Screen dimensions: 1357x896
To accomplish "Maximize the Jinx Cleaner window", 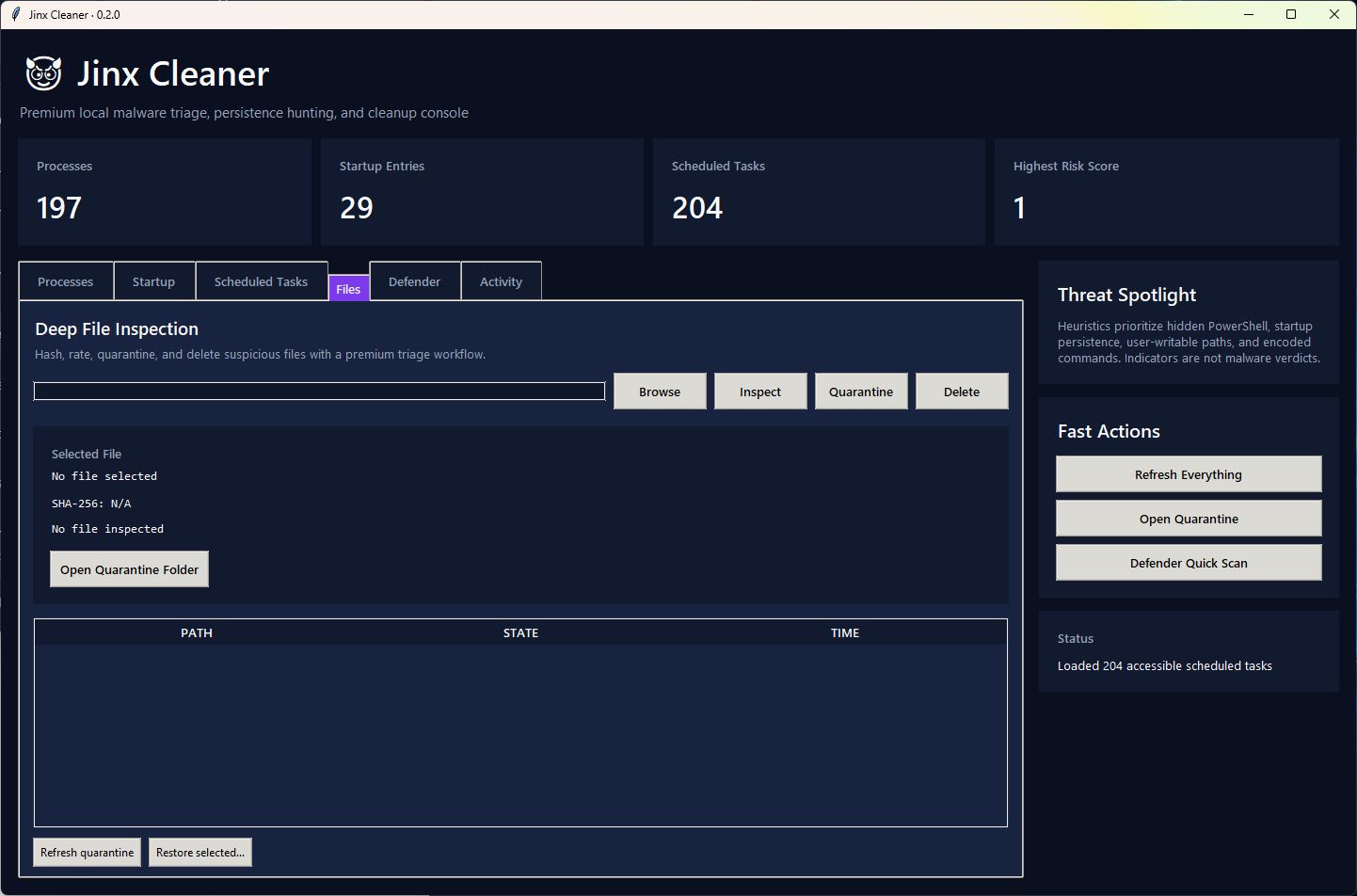I will coord(1291,14).
